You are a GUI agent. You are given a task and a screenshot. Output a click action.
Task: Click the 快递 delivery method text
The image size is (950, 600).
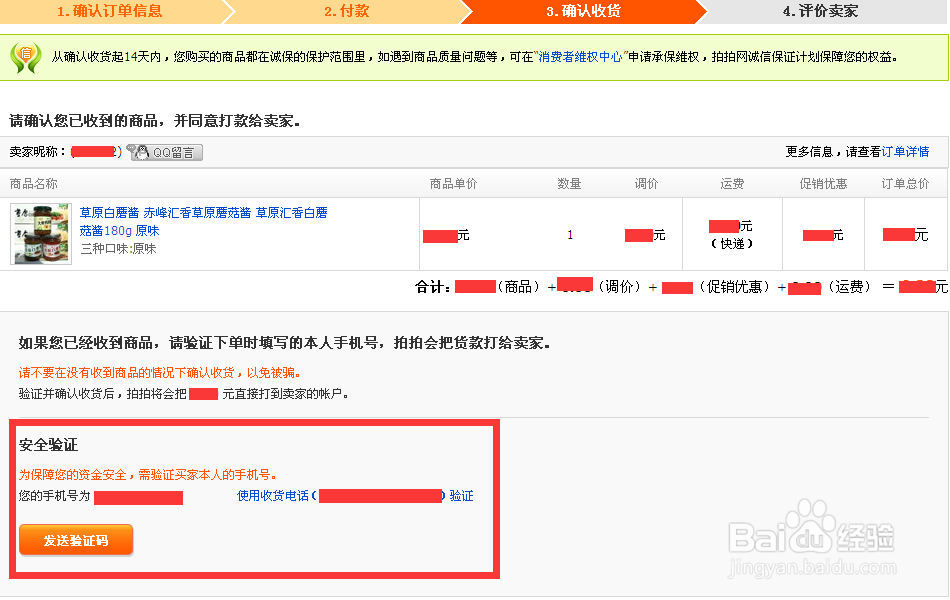click(x=730, y=242)
